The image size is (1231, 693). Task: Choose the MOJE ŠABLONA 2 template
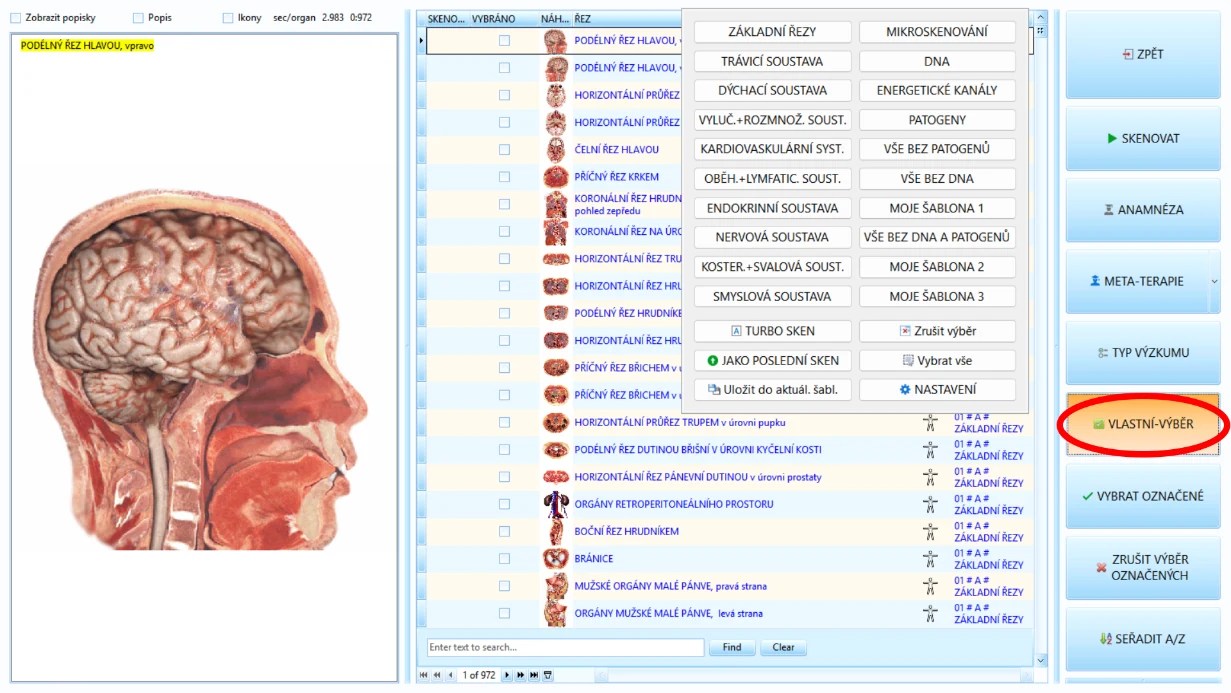937,267
